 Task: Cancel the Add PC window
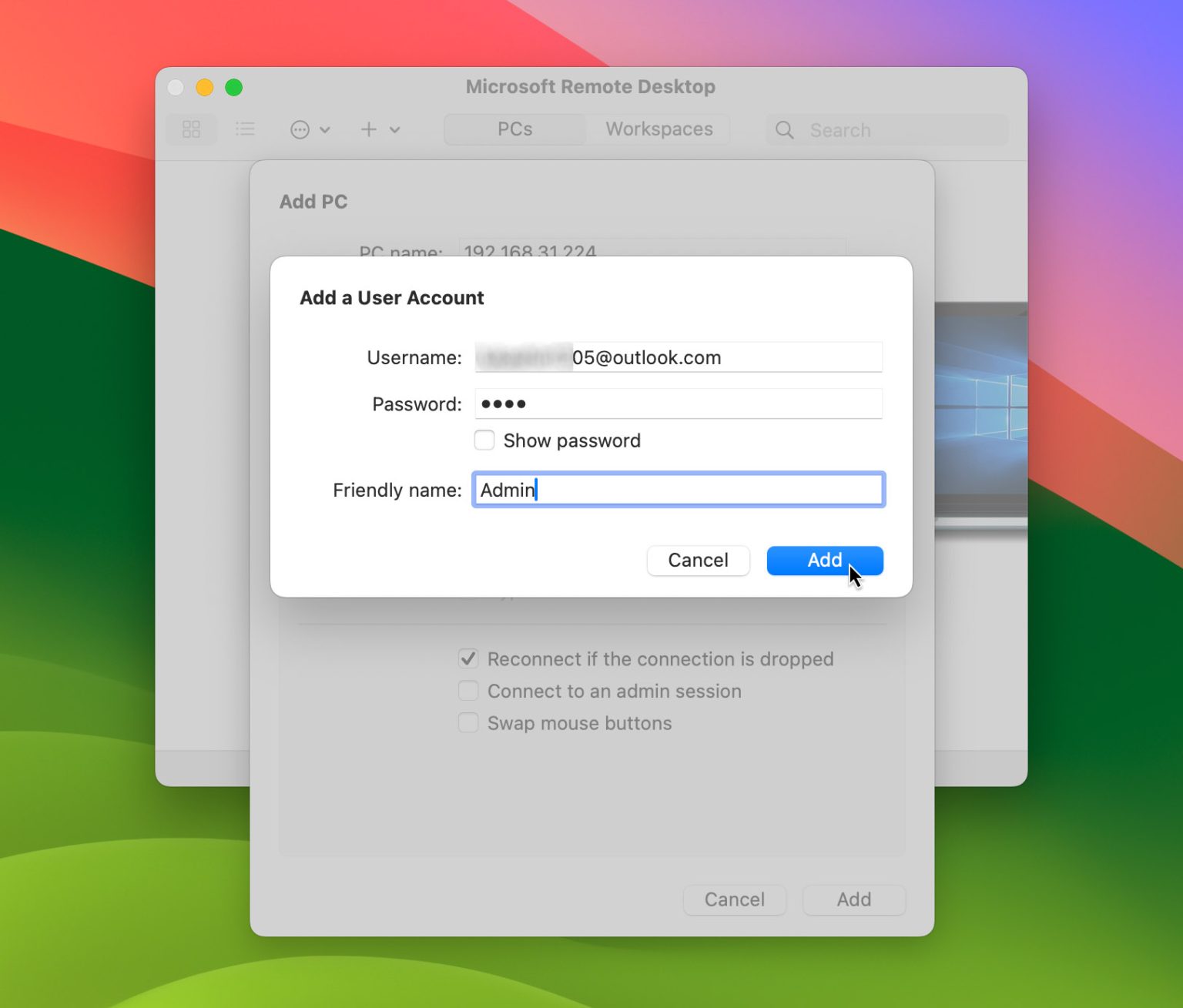coord(734,899)
